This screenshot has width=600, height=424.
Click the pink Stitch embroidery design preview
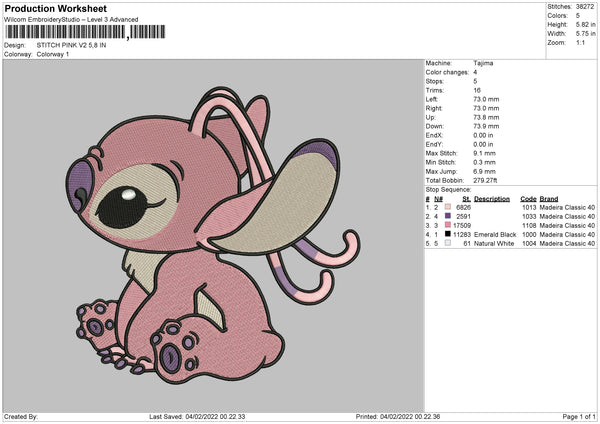tap(213, 235)
